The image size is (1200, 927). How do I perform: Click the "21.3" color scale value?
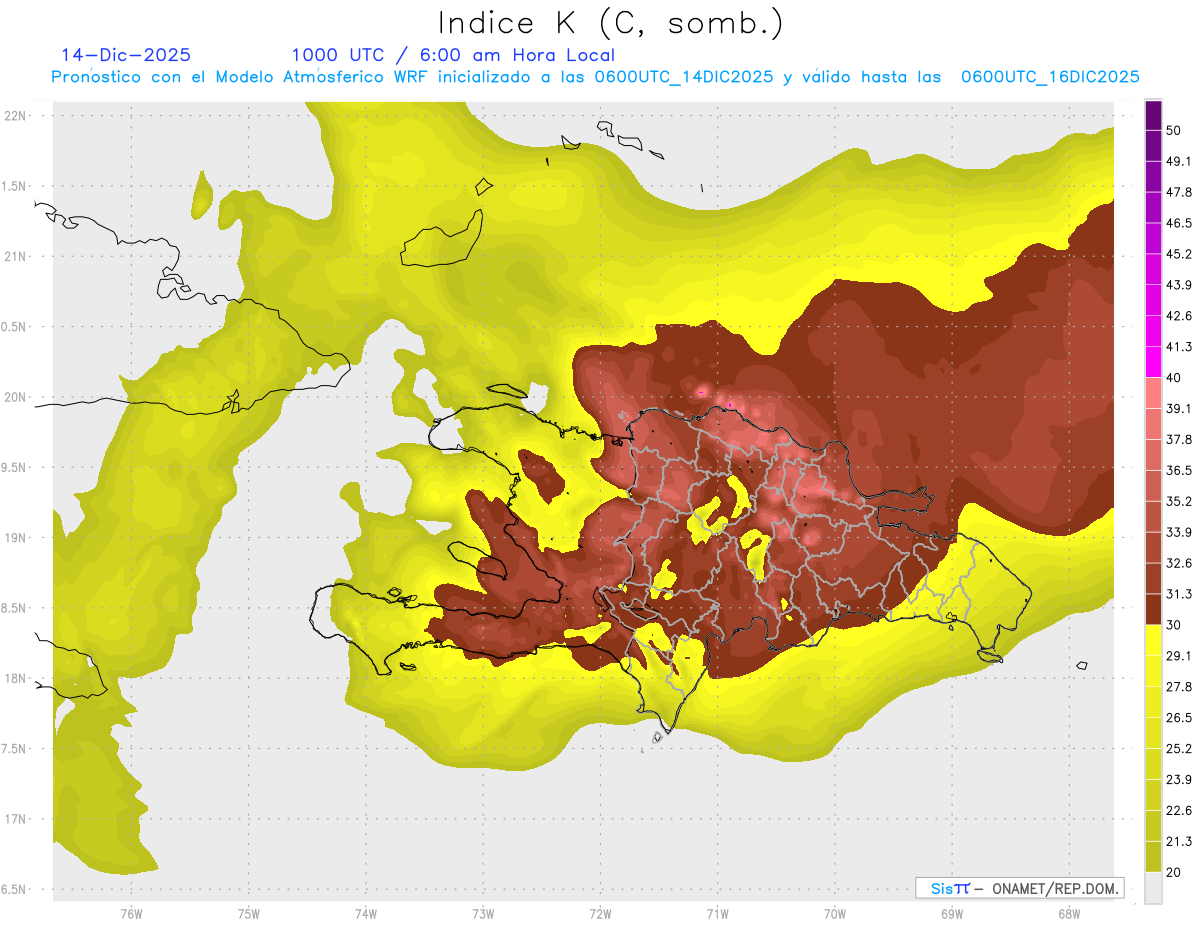pos(1180,841)
